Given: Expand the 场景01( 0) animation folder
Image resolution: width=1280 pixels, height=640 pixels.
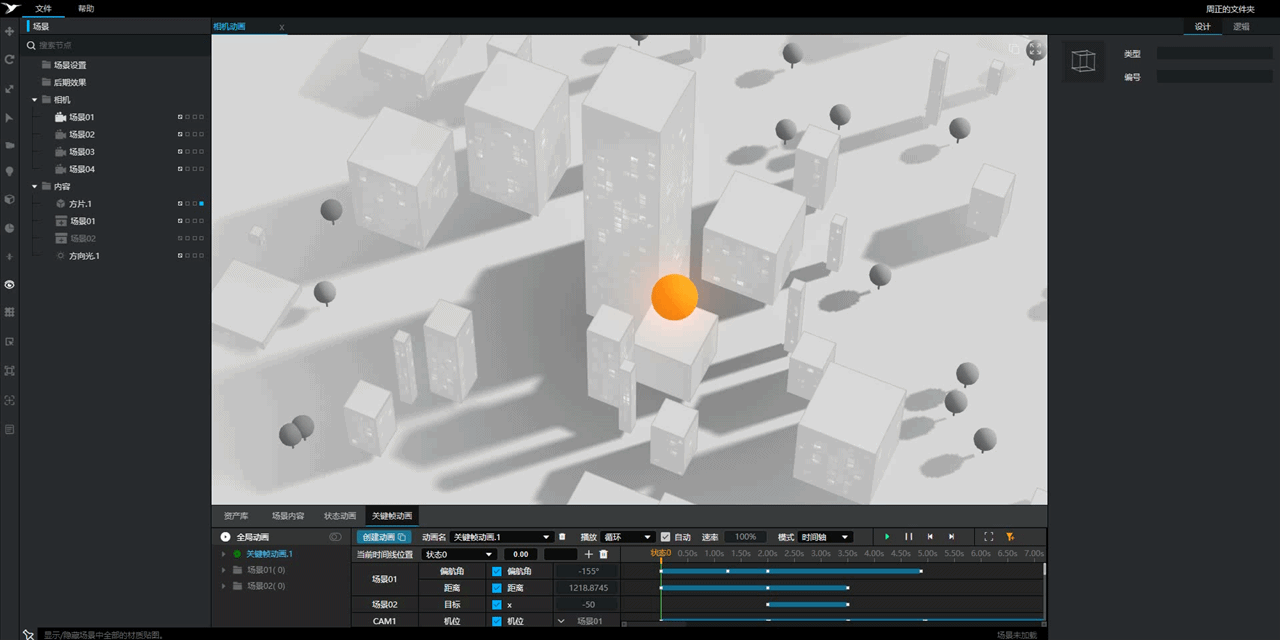Looking at the screenshot, I should tap(224, 570).
